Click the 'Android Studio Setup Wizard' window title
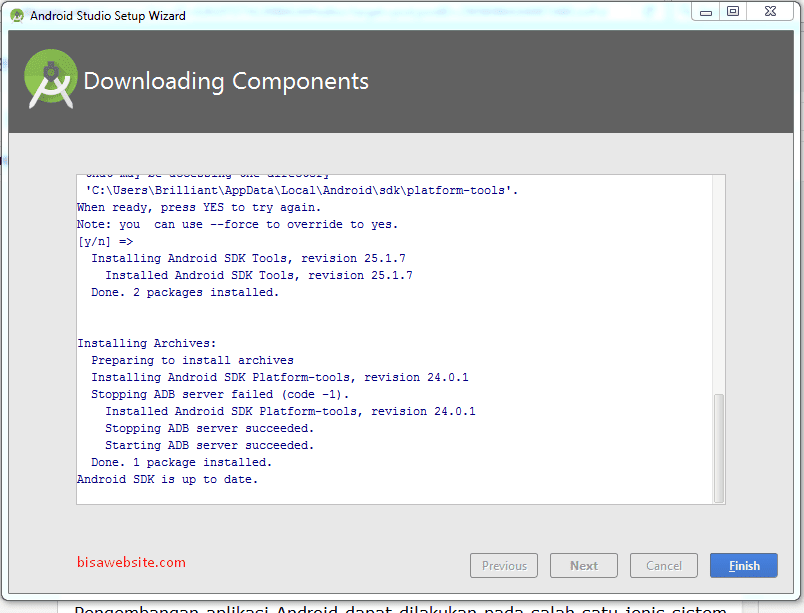This screenshot has height=613, width=804. tap(108, 16)
